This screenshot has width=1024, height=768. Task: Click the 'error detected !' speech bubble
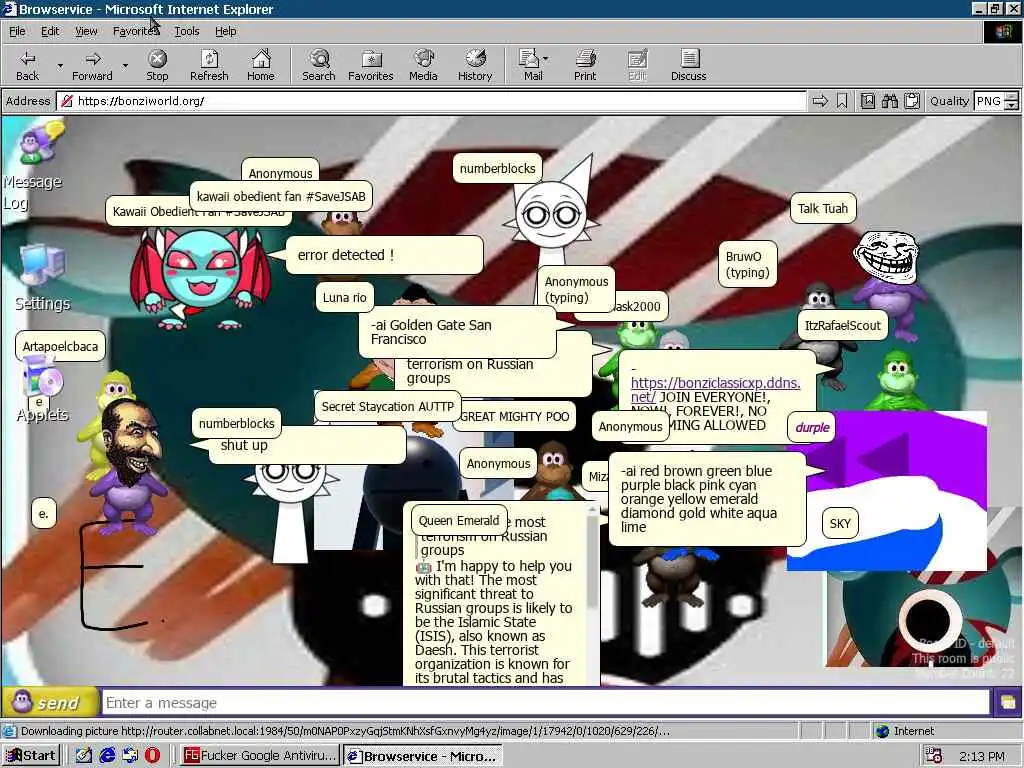(385, 255)
